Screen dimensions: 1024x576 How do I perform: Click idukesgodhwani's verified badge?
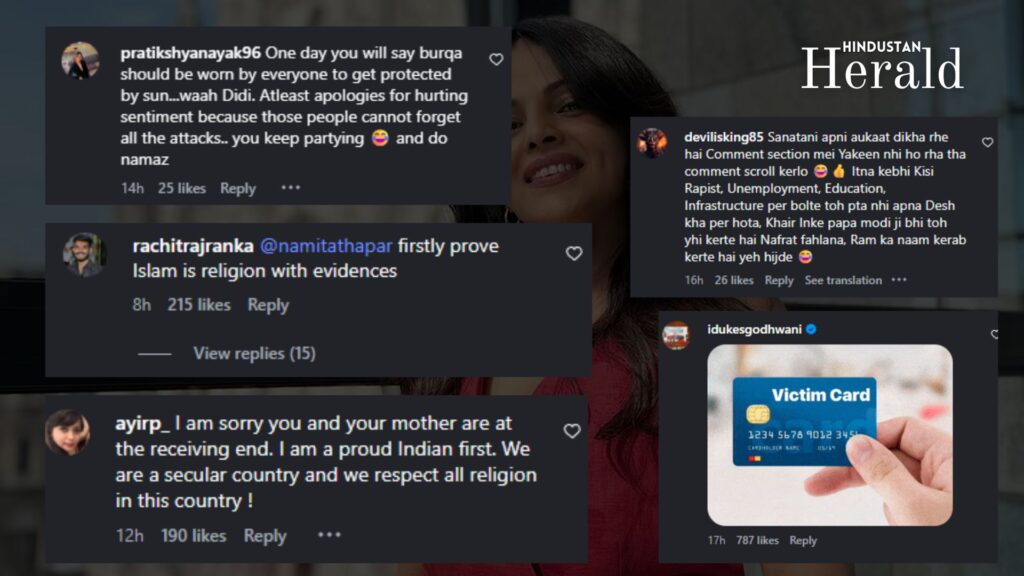(811, 329)
